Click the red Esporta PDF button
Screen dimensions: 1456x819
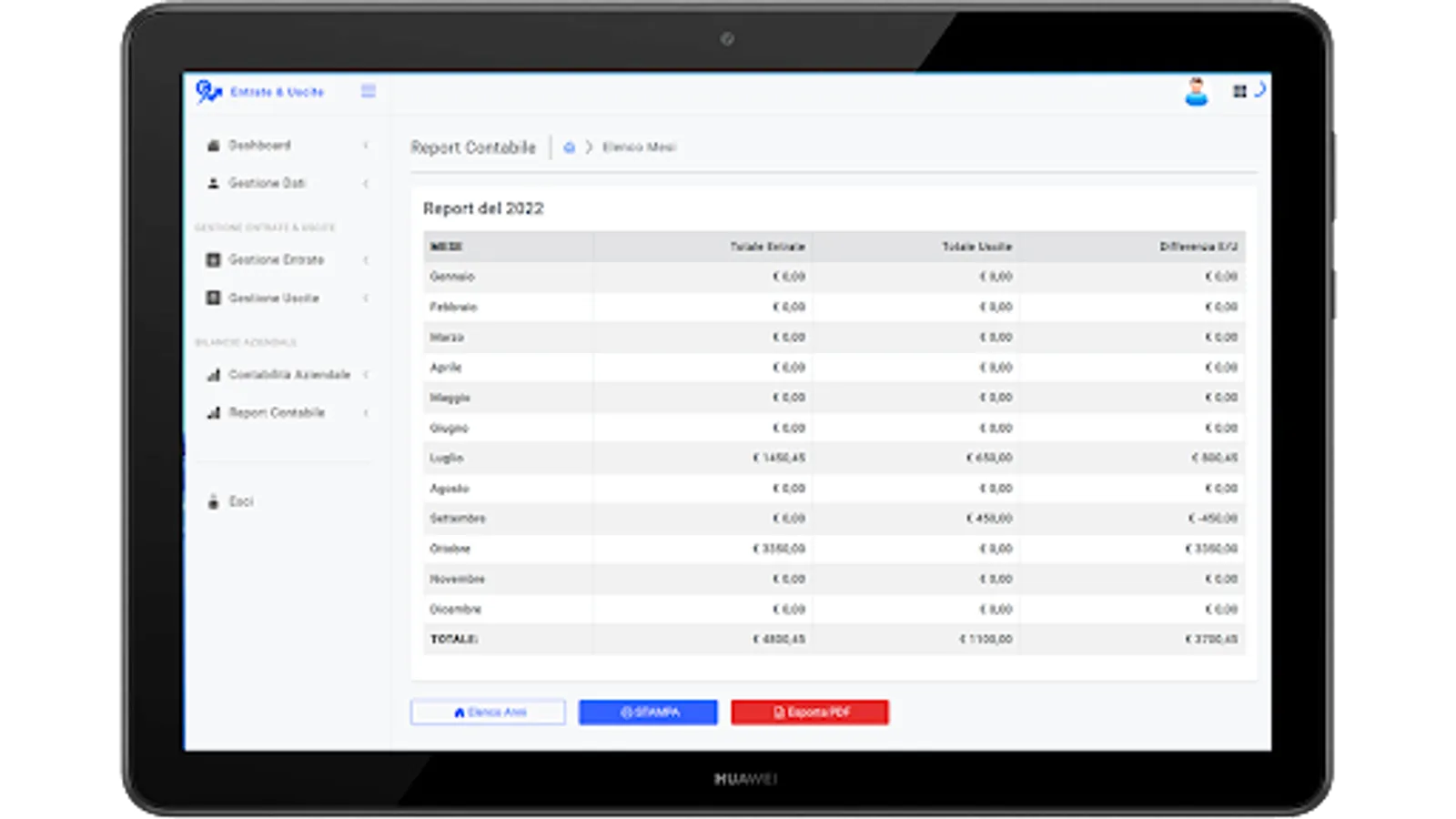click(810, 713)
